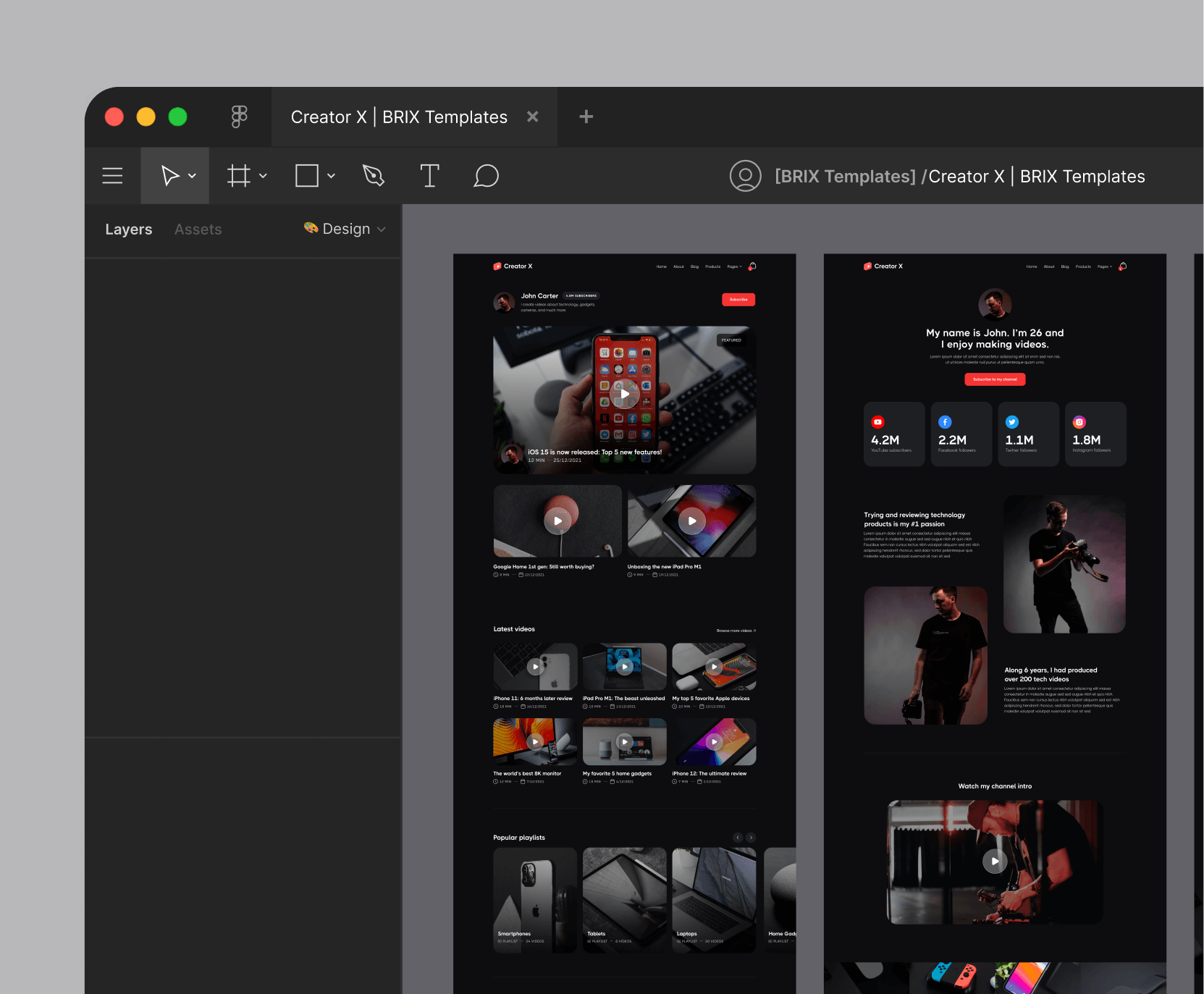The width and height of the screenshot is (1204, 994).
Task: Play My top 5 favorite Apple devices
Action: click(x=714, y=667)
